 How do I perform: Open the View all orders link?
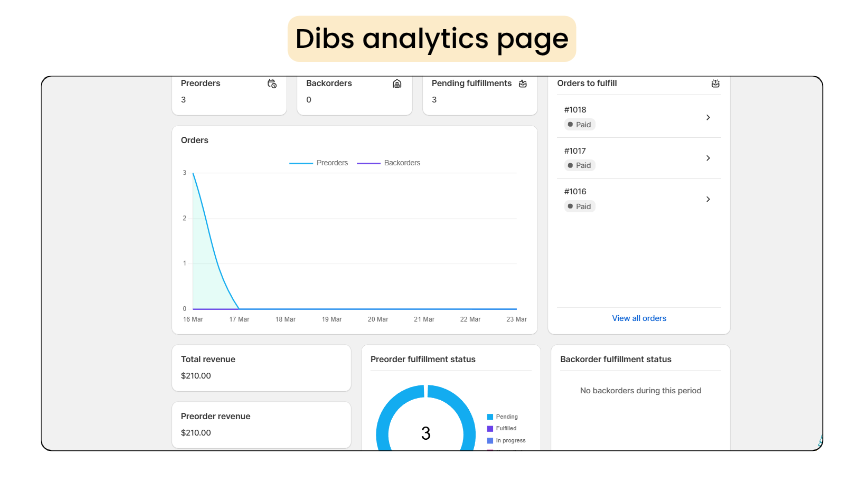(639, 318)
